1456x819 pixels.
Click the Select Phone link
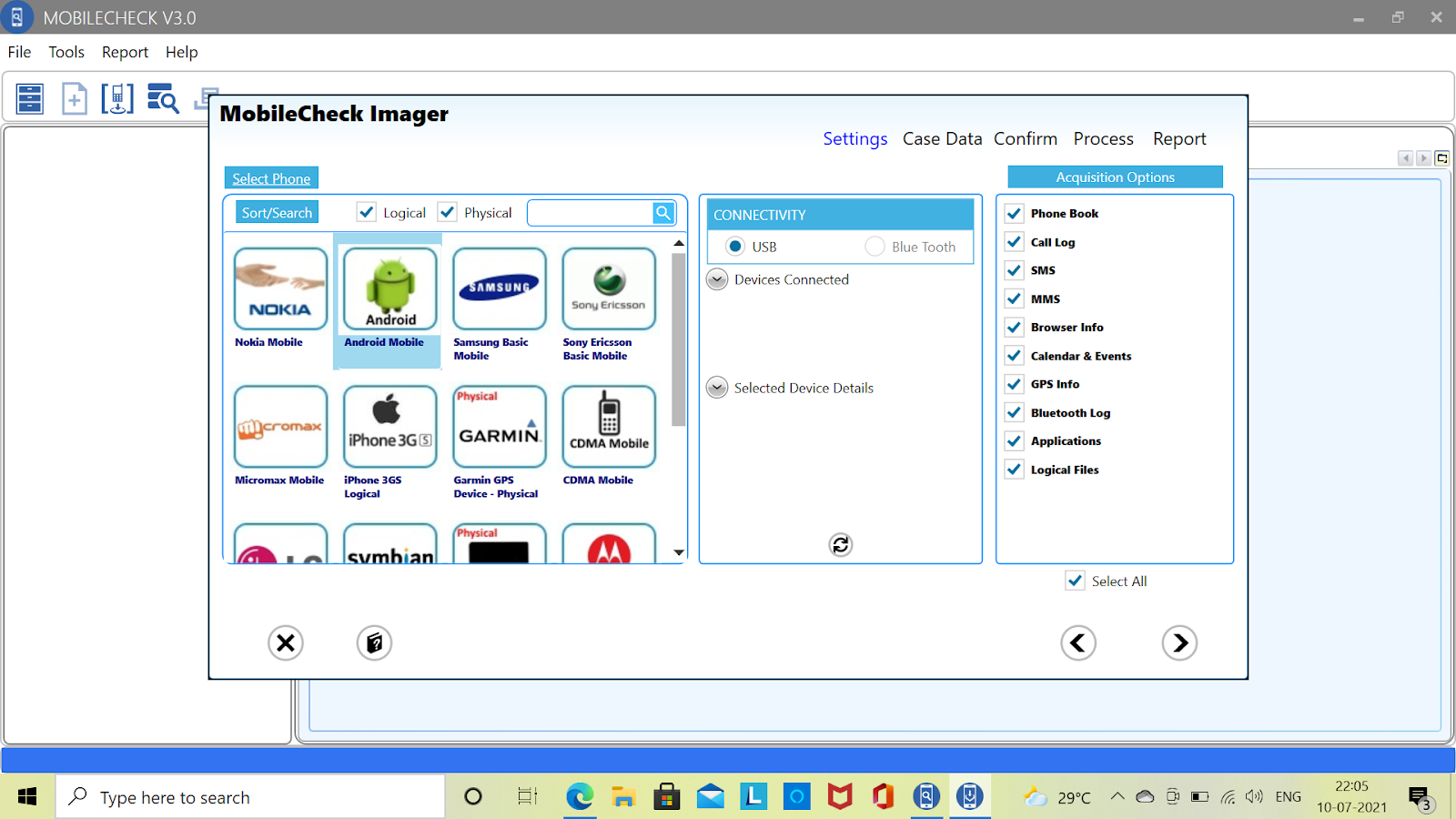point(271,178)
